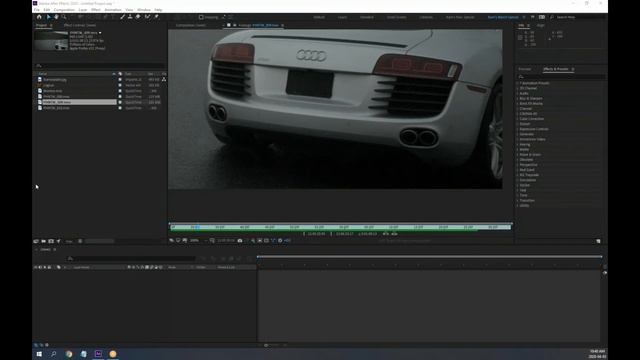The height and width of the screenshot is (360, 640).
Task: Click the project color depth button
Action: click(x=69, y=241)
